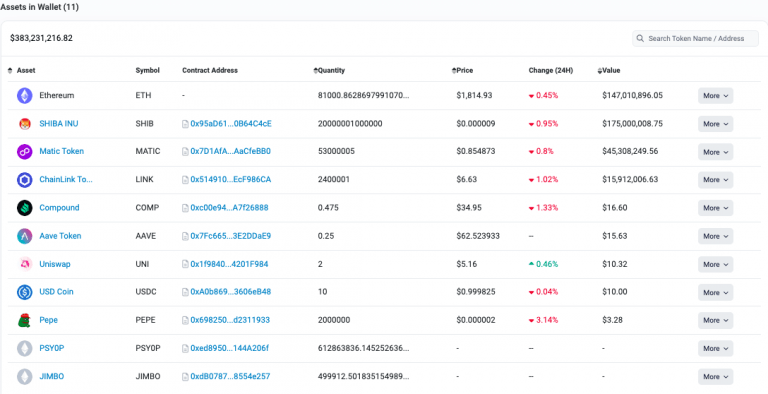Focus the Search Token Name / Address field
Image resolution: width=768 pixels, height=394 pixels.
(x=696, y=38)
